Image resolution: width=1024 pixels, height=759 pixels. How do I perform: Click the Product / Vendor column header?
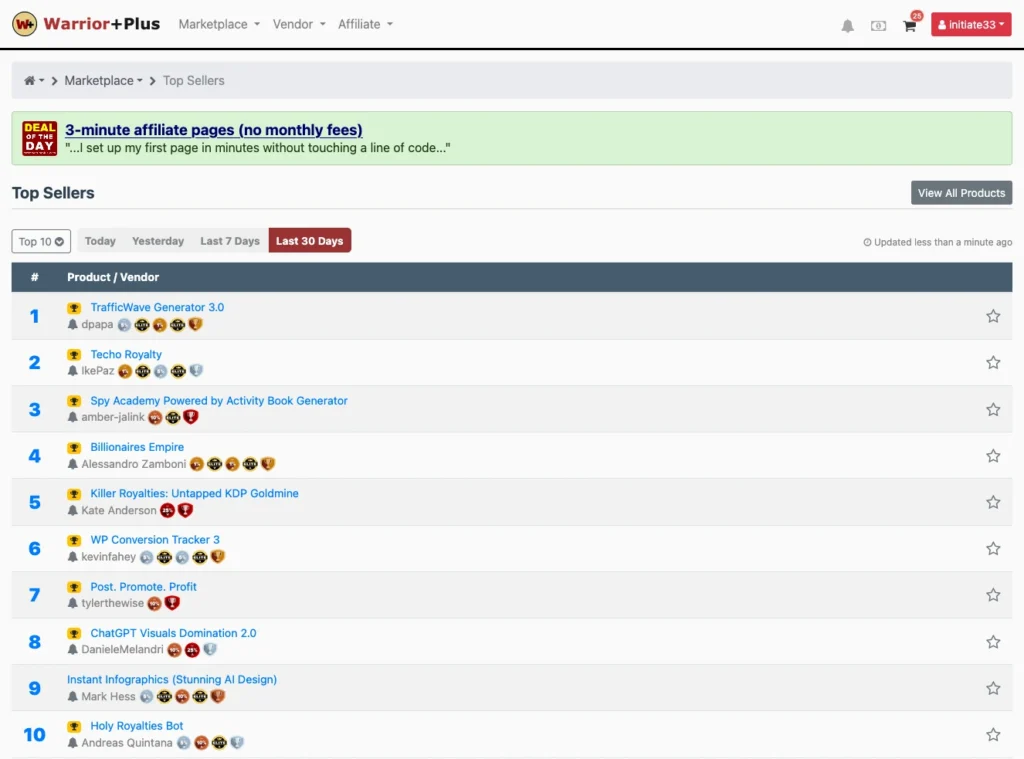pyautogui.click(x=113, y=278)
